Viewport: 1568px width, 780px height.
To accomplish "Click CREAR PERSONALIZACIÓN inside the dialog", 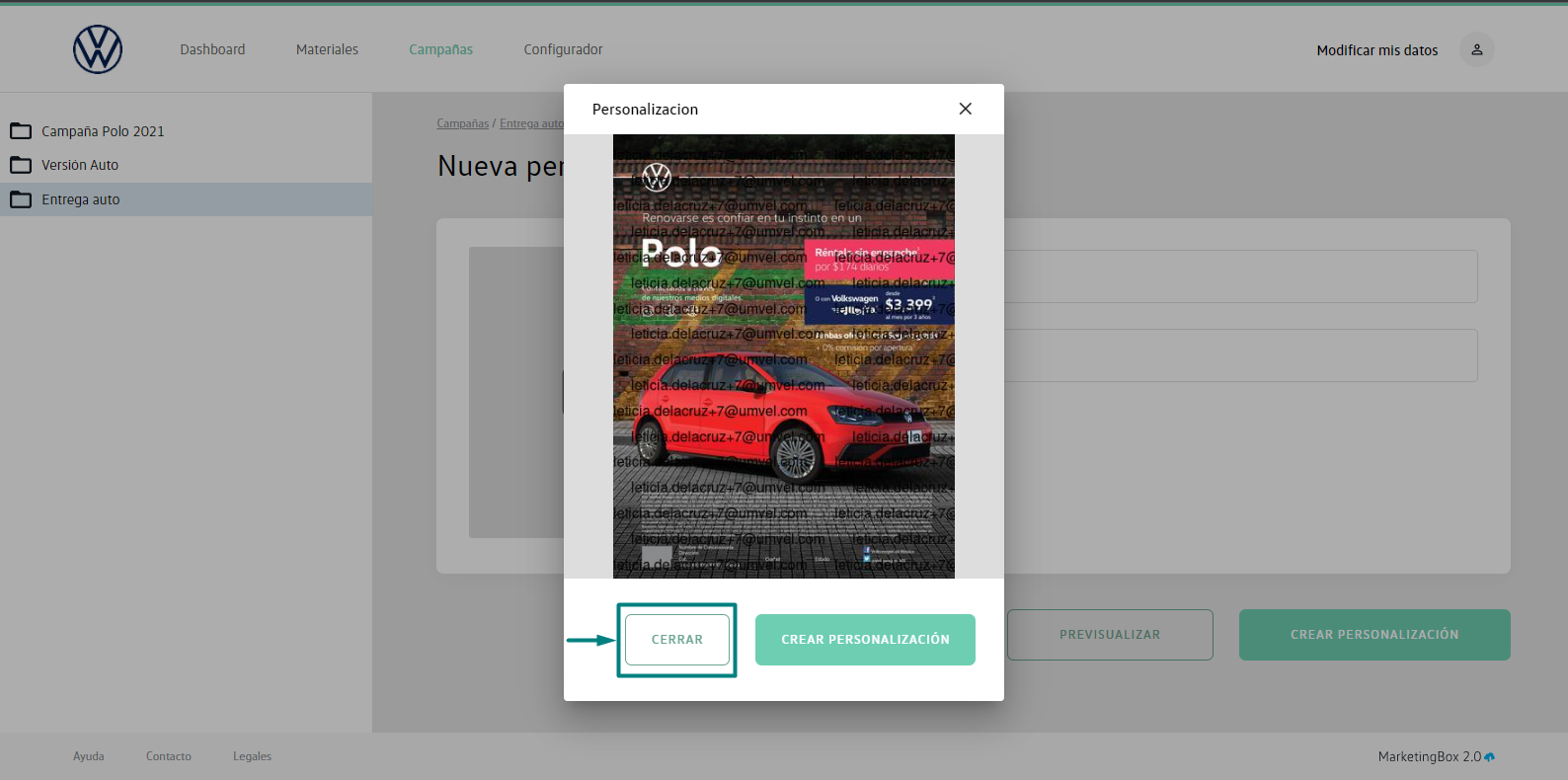I will (x=865, y=640).
